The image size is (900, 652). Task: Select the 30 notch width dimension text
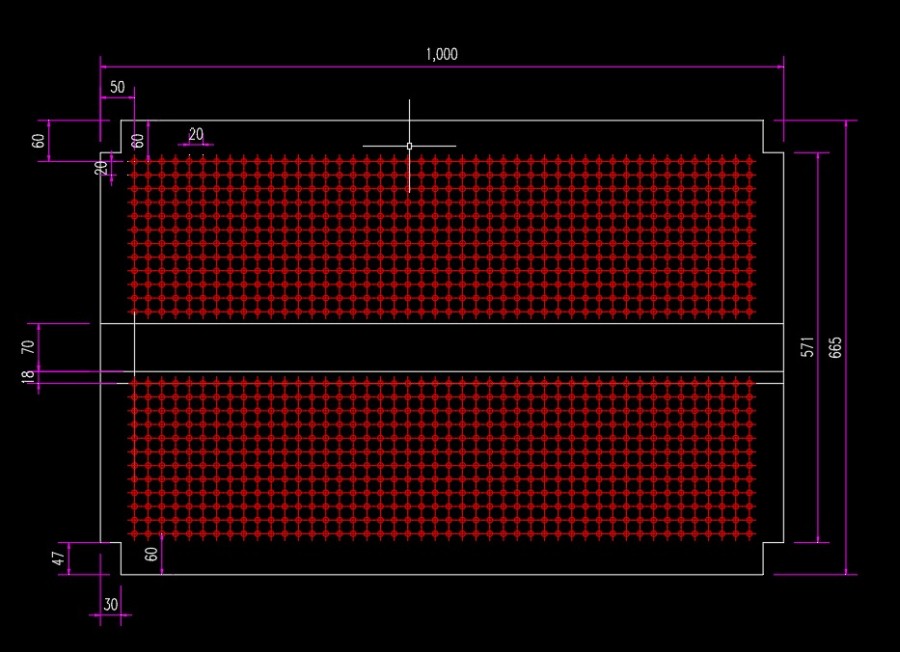[111, 604]
